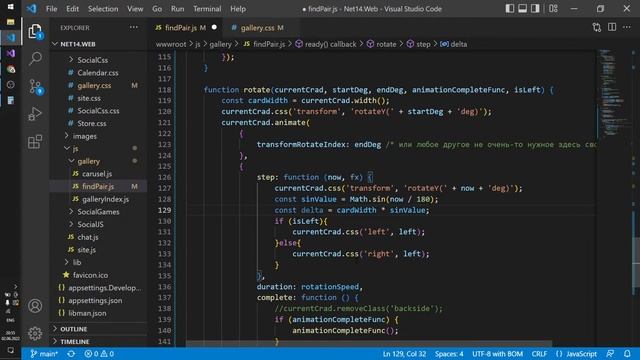Open carusel.js in the file tree

97,174
